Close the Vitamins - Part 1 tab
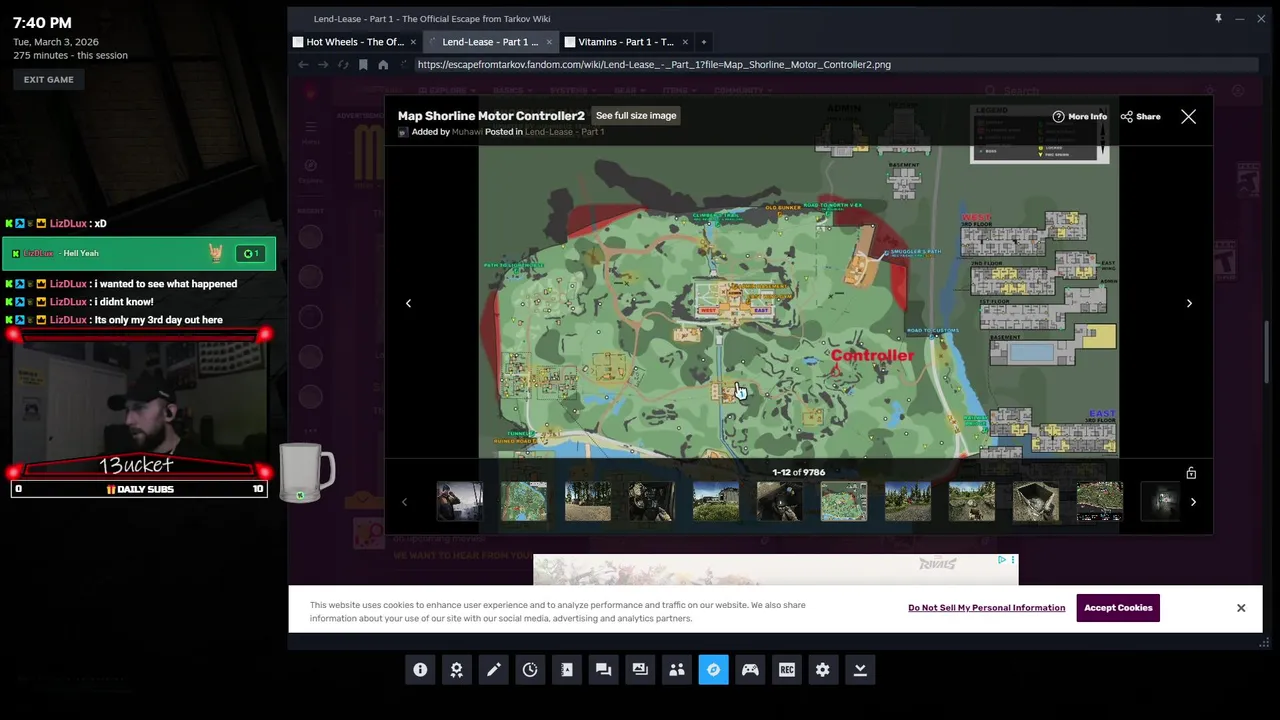1280x720 pixels. tap(685, 42)
